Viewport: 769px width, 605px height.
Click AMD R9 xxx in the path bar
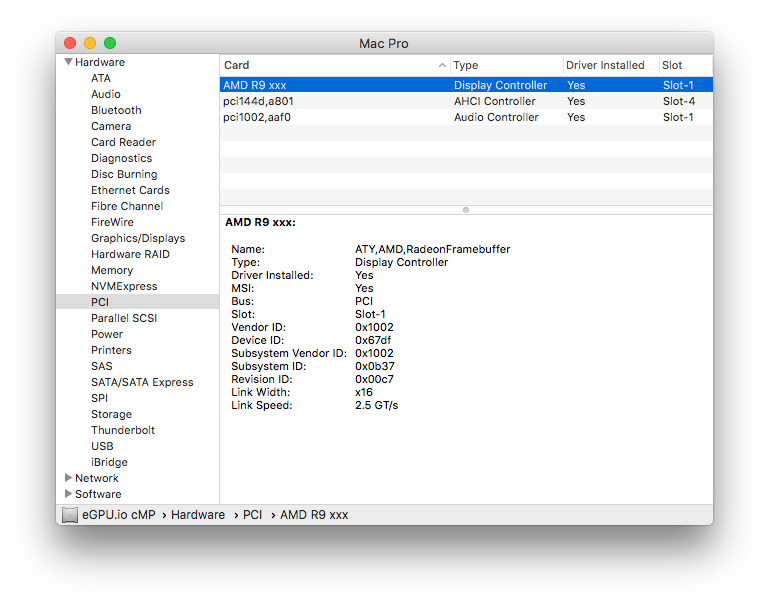coord(314,515)
